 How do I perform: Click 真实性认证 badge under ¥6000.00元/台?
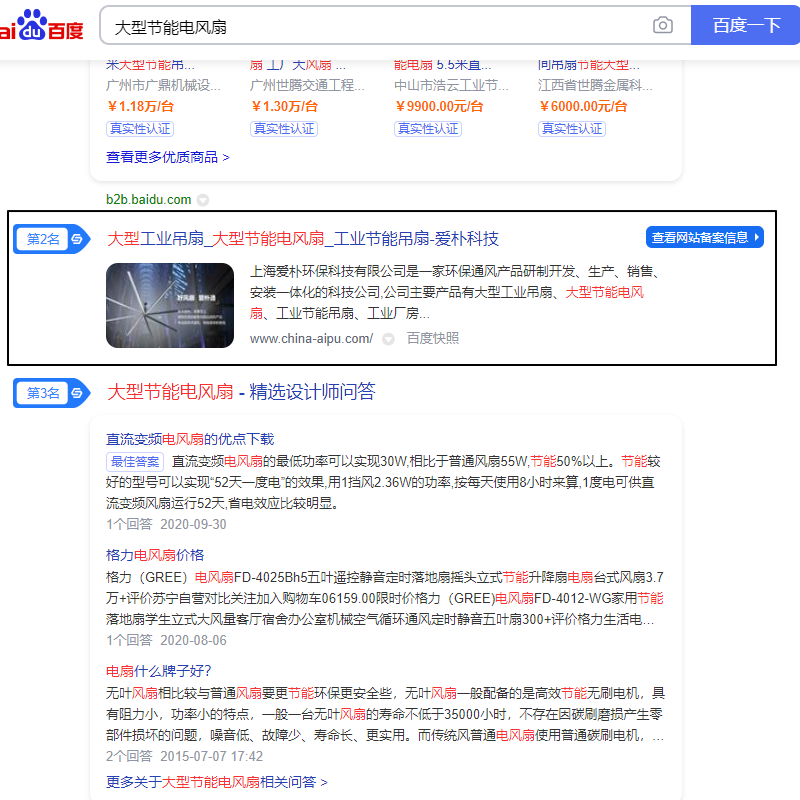point(571,129)
